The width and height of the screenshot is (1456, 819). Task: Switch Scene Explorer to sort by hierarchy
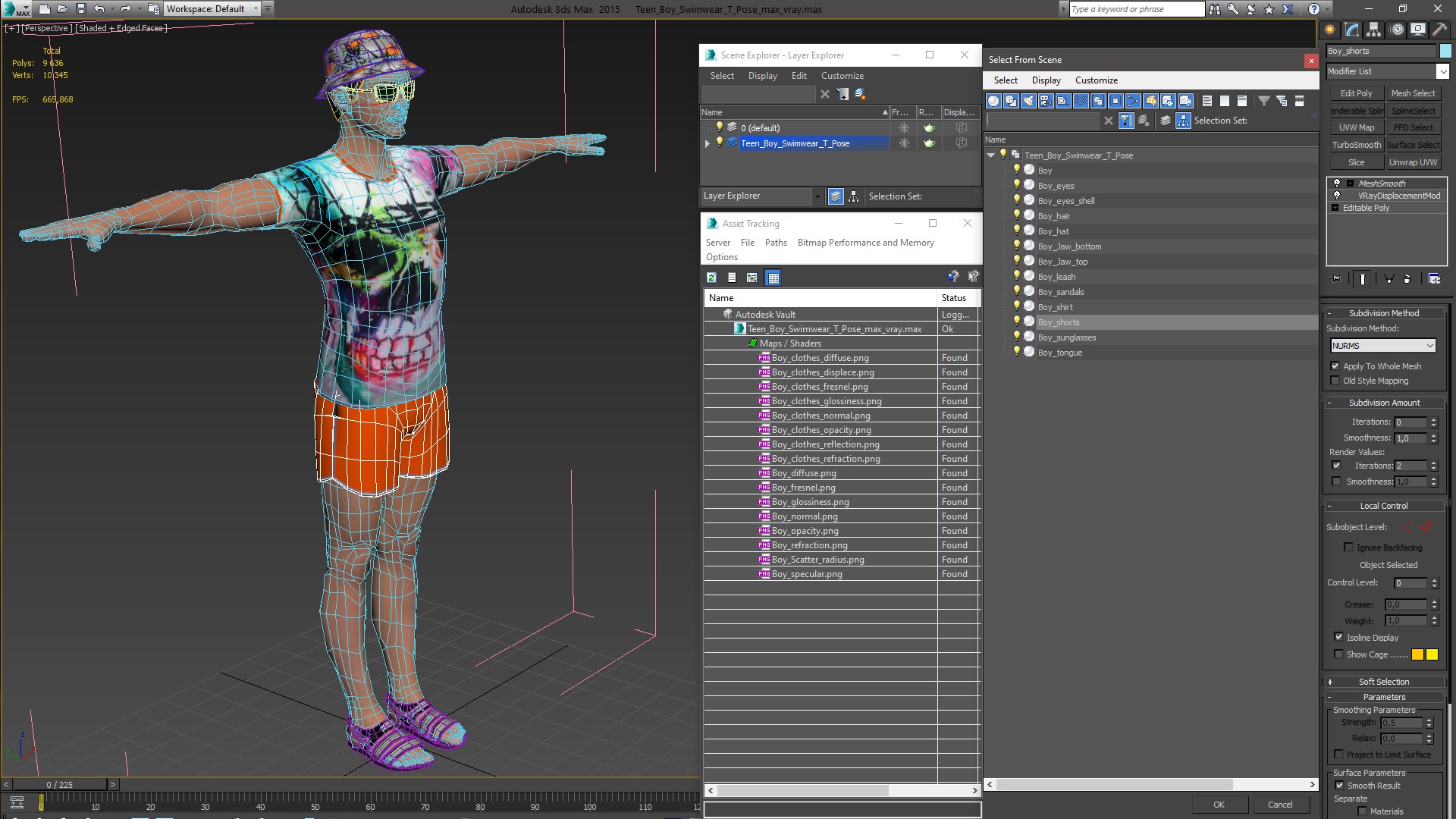(x=854, y=196)
